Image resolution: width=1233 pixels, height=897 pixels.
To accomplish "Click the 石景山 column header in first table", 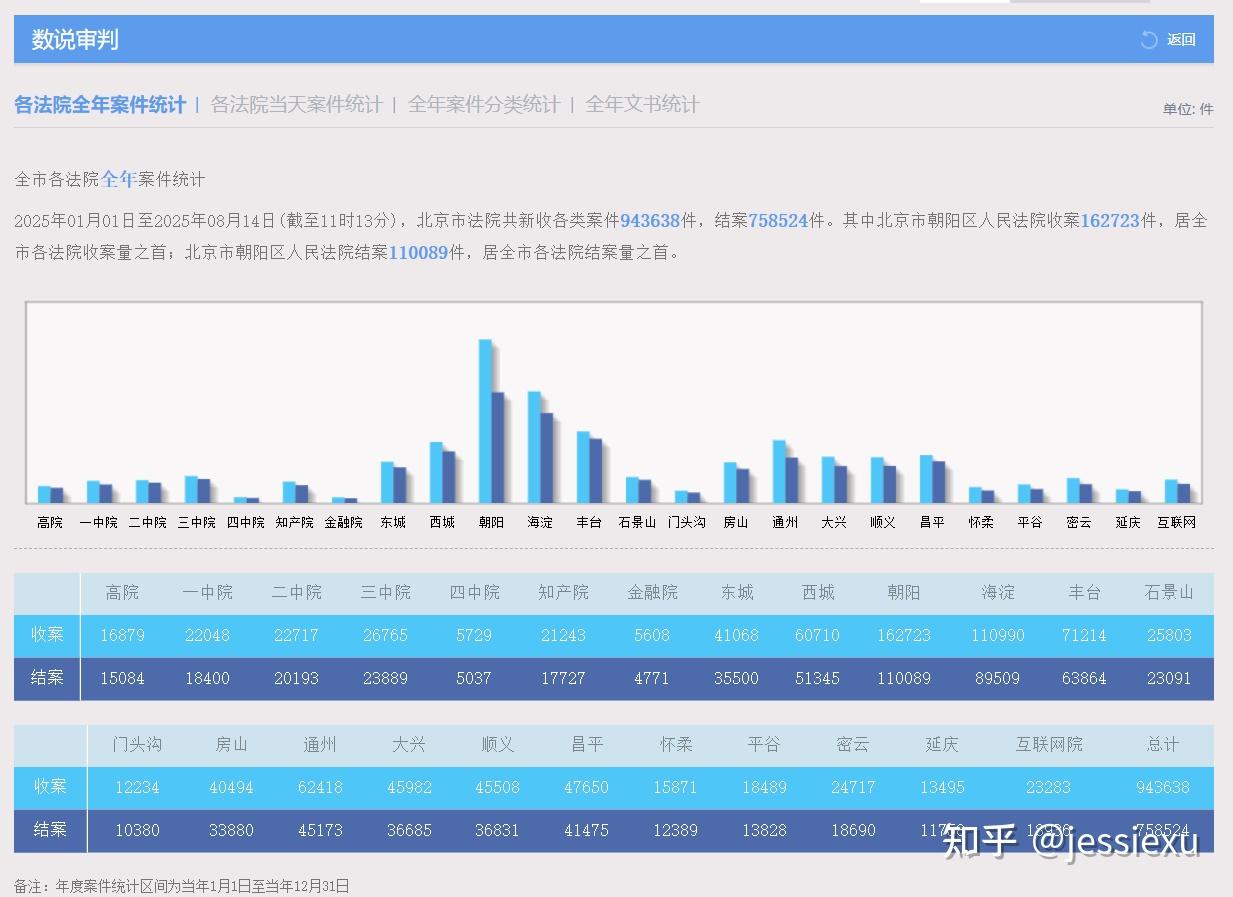I will pos(1169,592).
